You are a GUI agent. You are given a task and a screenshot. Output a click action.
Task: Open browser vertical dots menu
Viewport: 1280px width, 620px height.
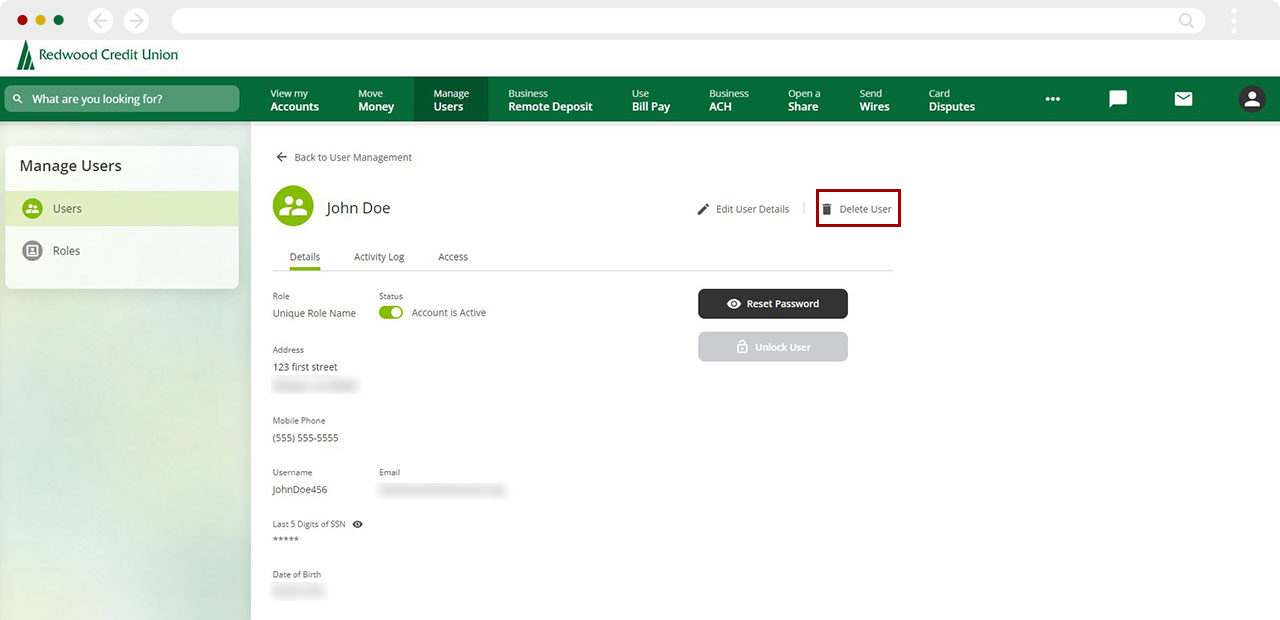(1234, 21)
